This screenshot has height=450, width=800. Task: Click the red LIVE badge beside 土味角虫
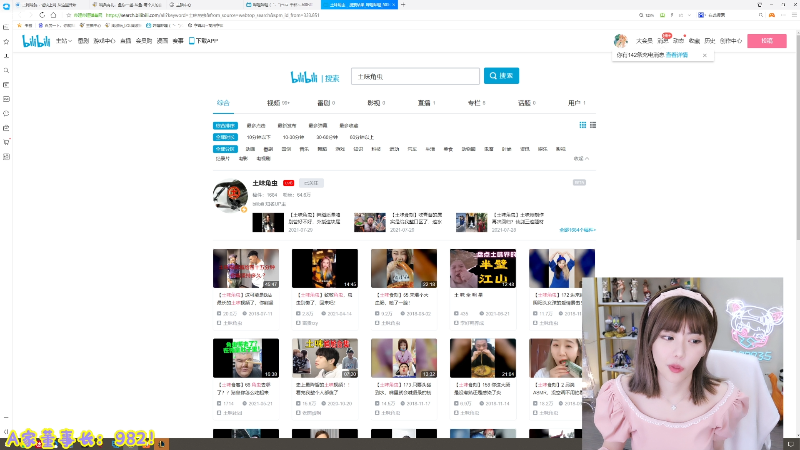289,183
